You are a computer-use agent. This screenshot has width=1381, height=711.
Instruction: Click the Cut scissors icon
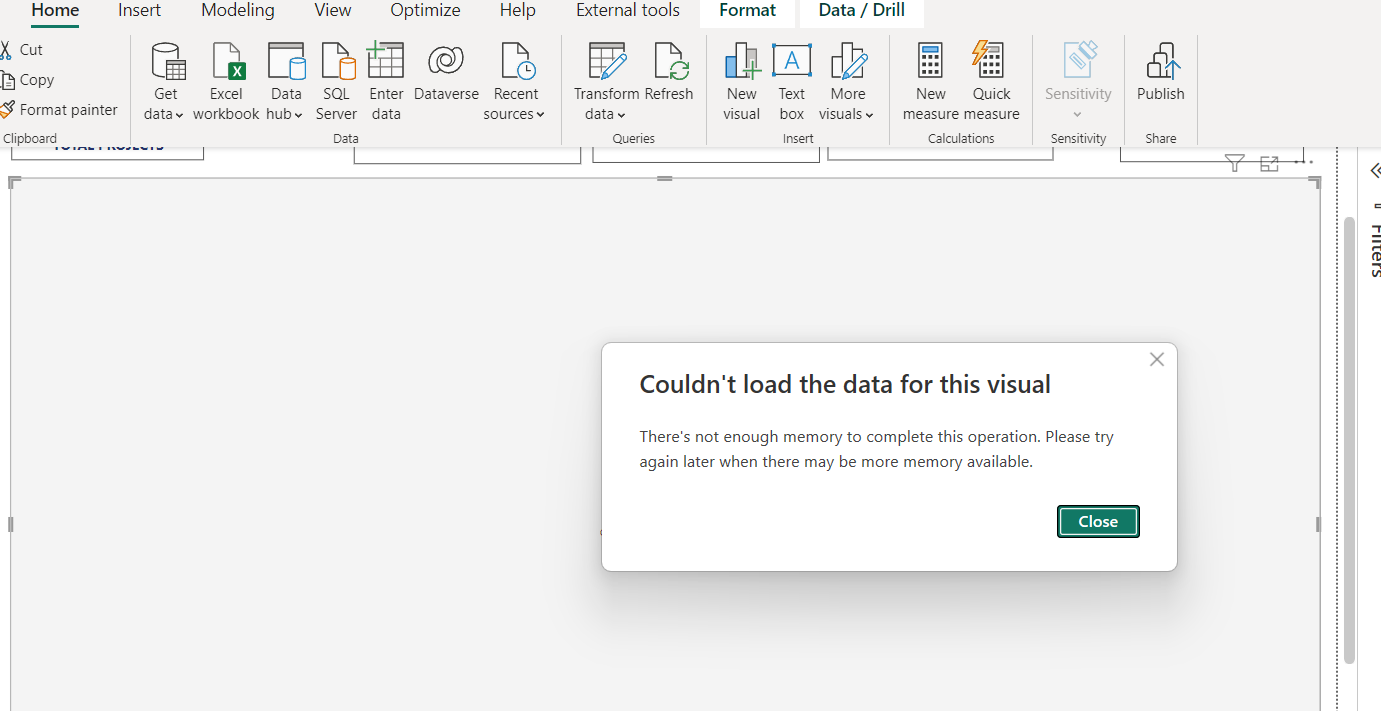pyautogui.click(x=6, y=50)
